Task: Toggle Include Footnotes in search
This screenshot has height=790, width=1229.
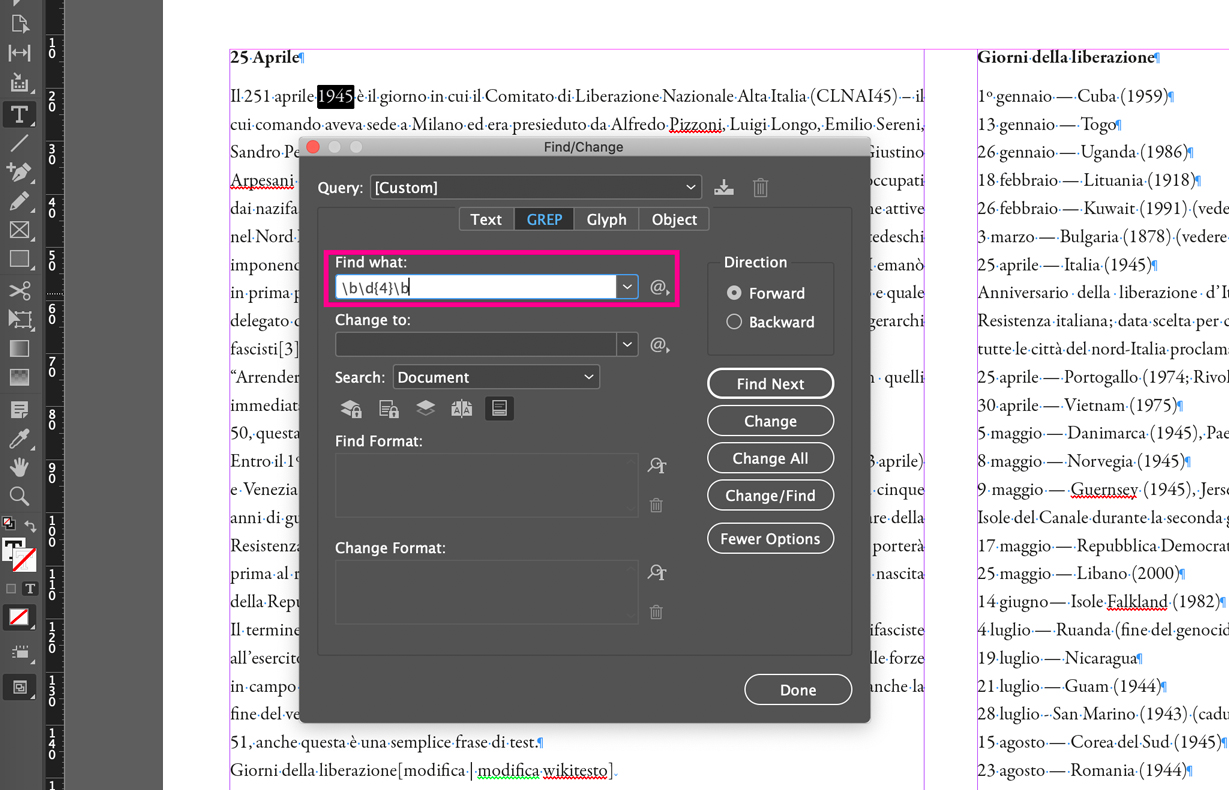Action: coord(499,408)
